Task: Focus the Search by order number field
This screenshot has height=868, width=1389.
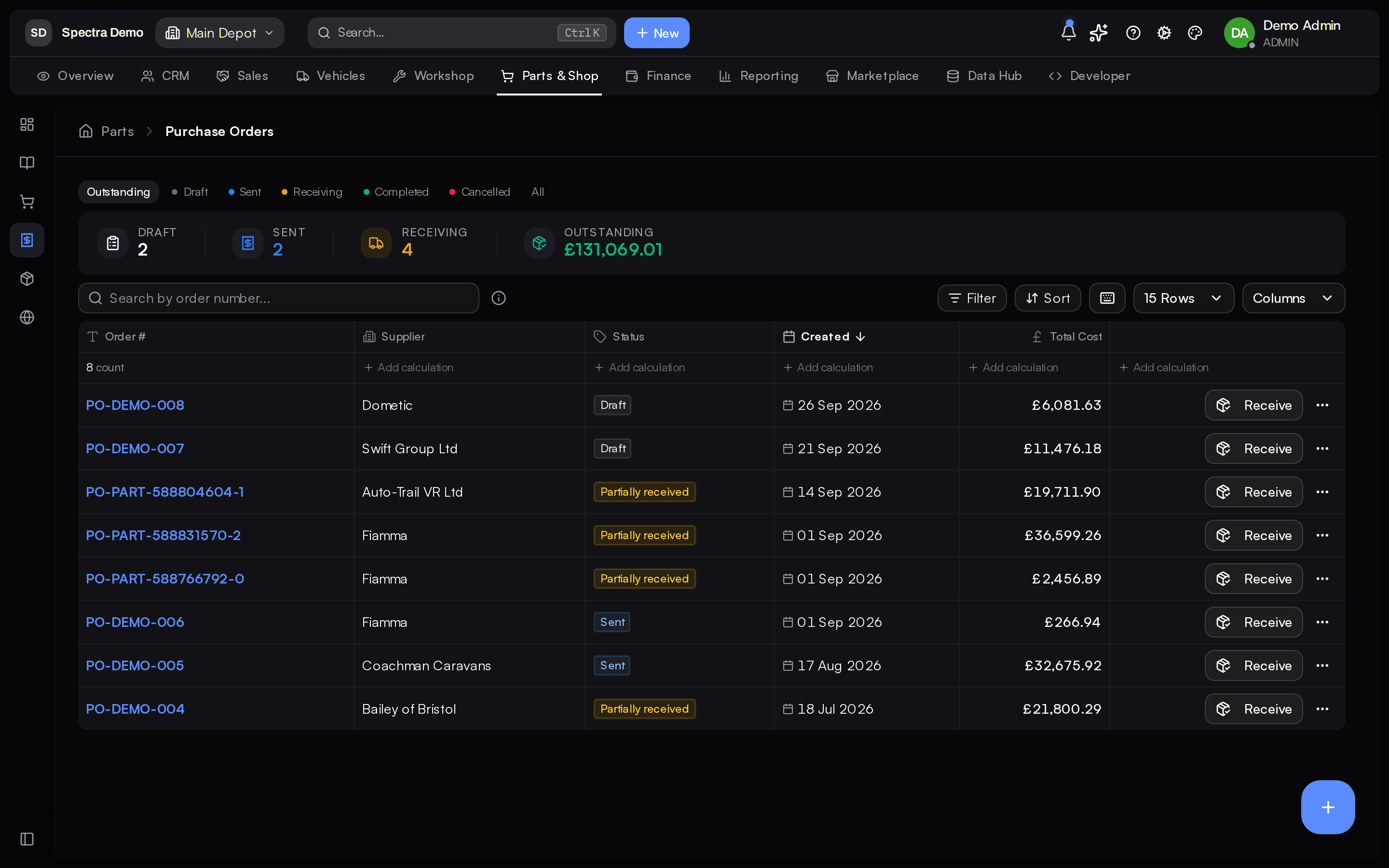Action: [278, 298]
